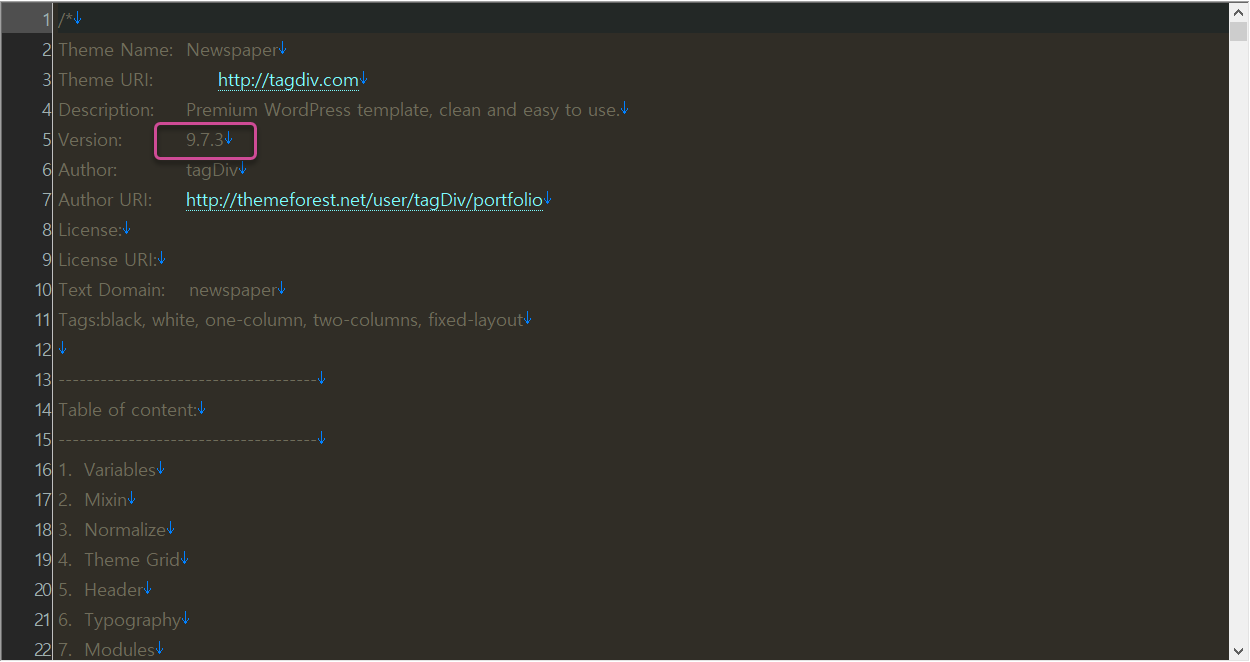Click the '5. Header' line
The width and height of the screenshot is (1250, 662).
pos(101,590)
